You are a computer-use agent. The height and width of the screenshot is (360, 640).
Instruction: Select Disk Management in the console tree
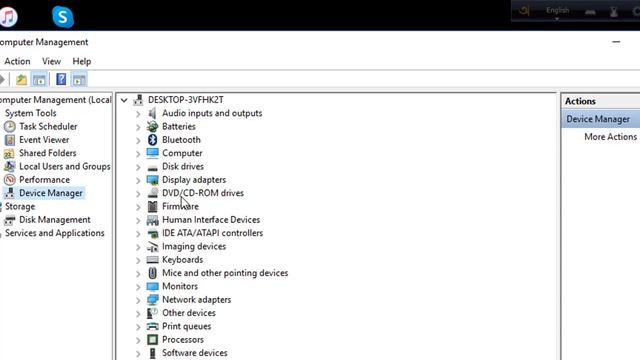[55, 220]
